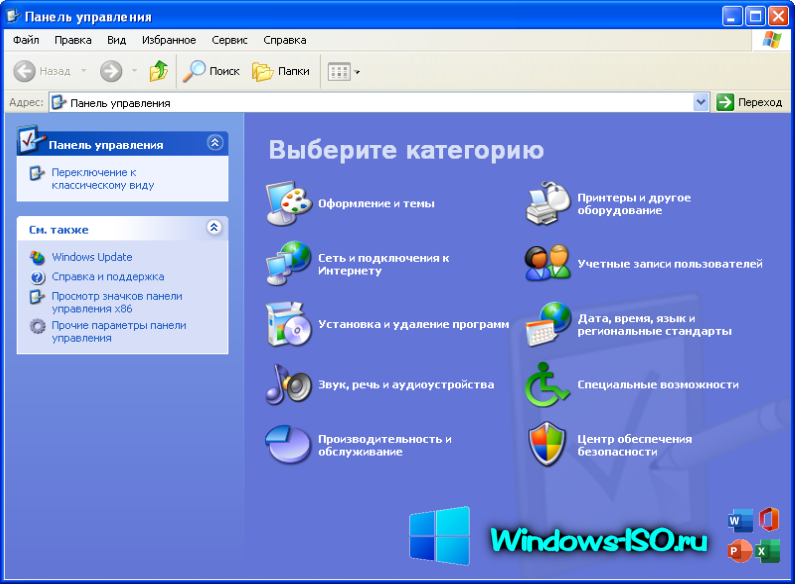The height and width of the screenshot is (584, 795).
Task: Click the classic view switch icon
Action: click(x=37, y=173)
